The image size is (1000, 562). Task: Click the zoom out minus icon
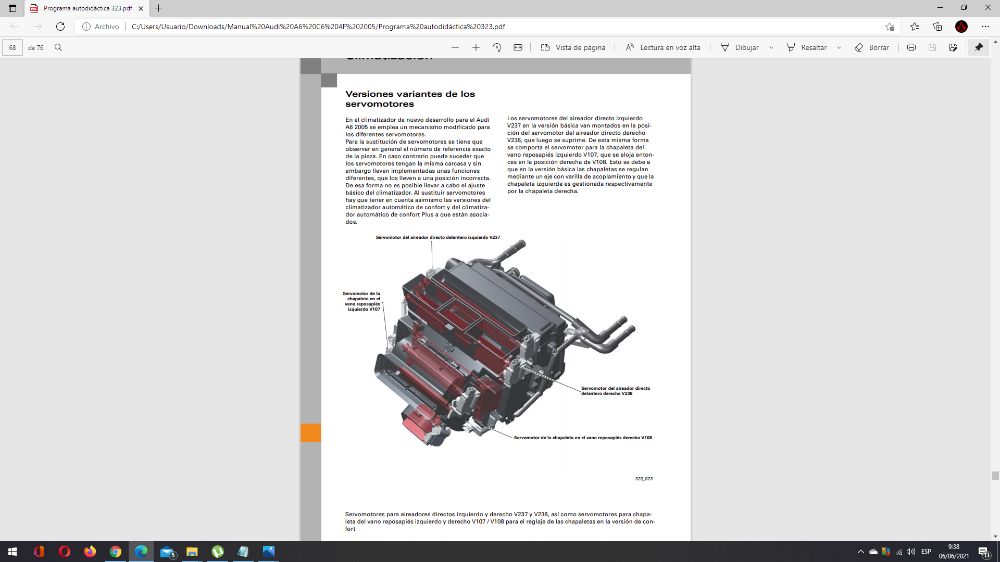coord(455,47)
